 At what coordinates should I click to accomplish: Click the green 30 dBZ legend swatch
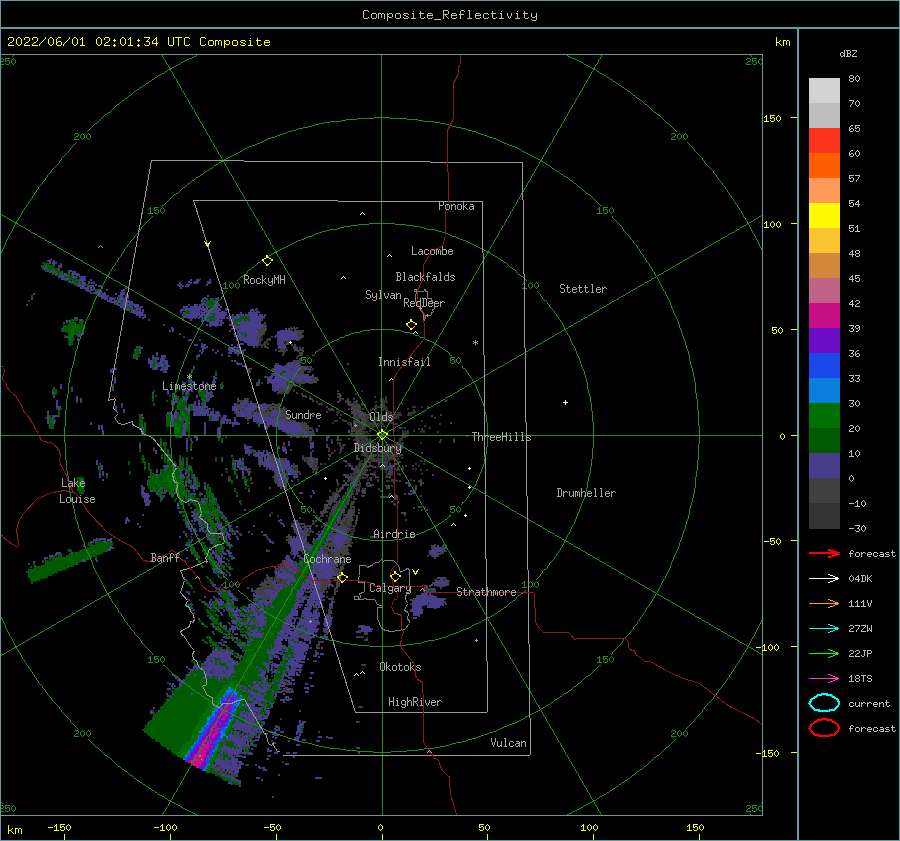[x=824, y=415]
